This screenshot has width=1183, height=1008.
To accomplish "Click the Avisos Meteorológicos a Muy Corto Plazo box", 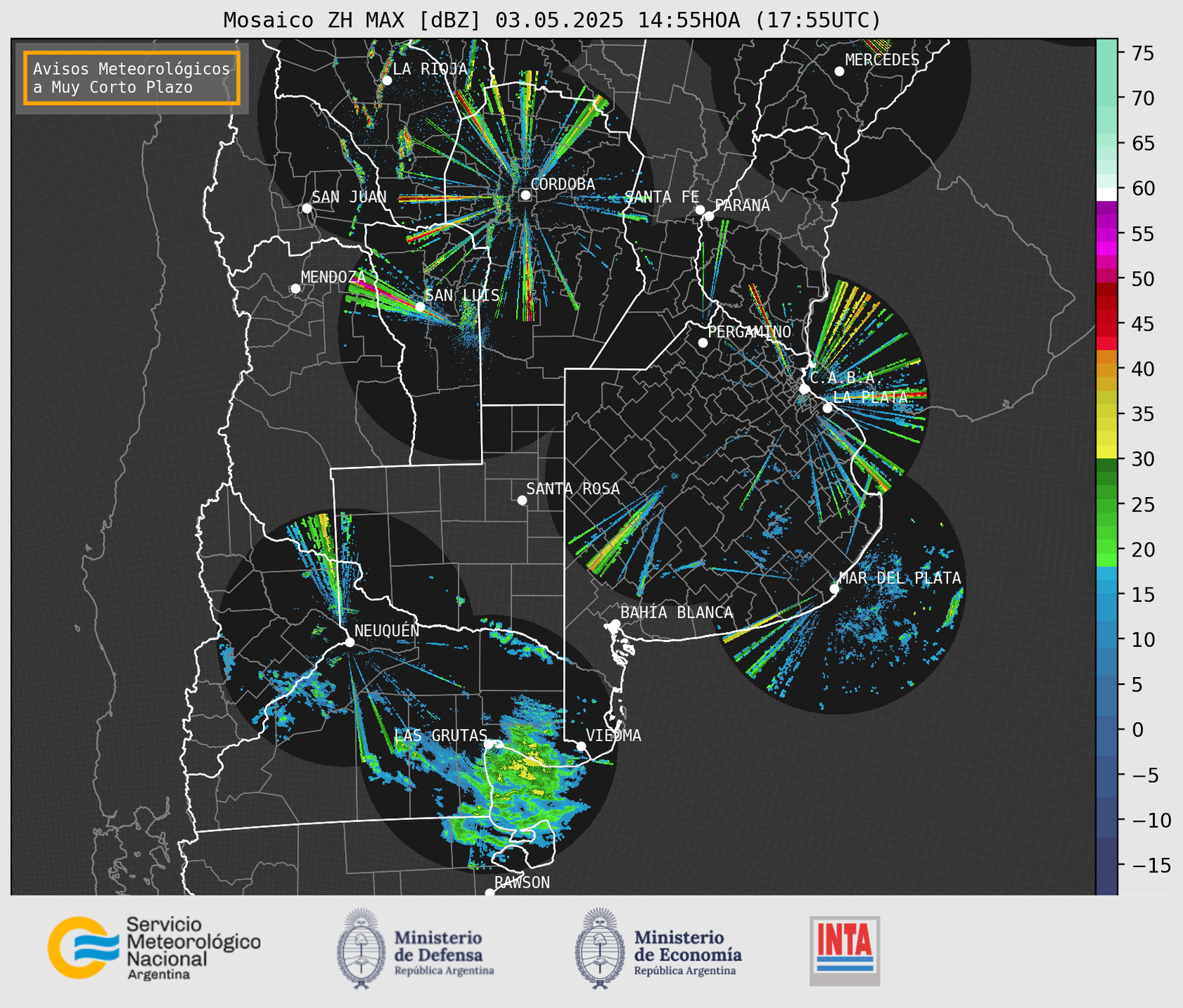I will tap(132, 78).
